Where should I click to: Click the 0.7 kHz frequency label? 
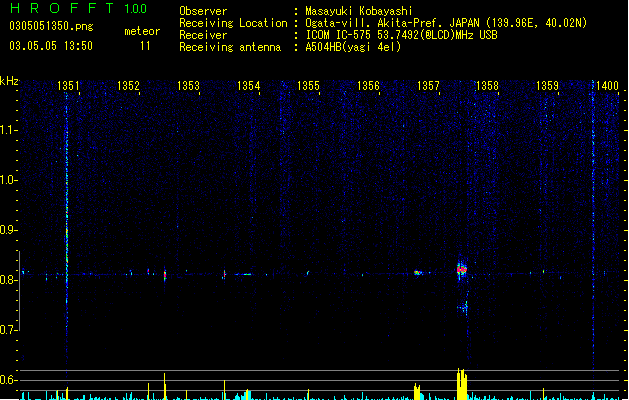click(x=8, y=330)
